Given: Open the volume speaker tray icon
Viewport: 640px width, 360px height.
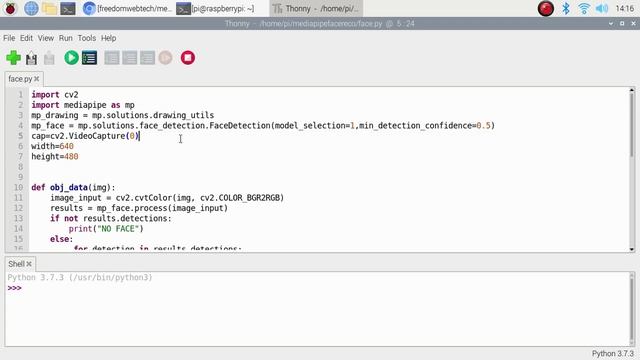Looking at the screenshot, I should (x=602, y=8).
